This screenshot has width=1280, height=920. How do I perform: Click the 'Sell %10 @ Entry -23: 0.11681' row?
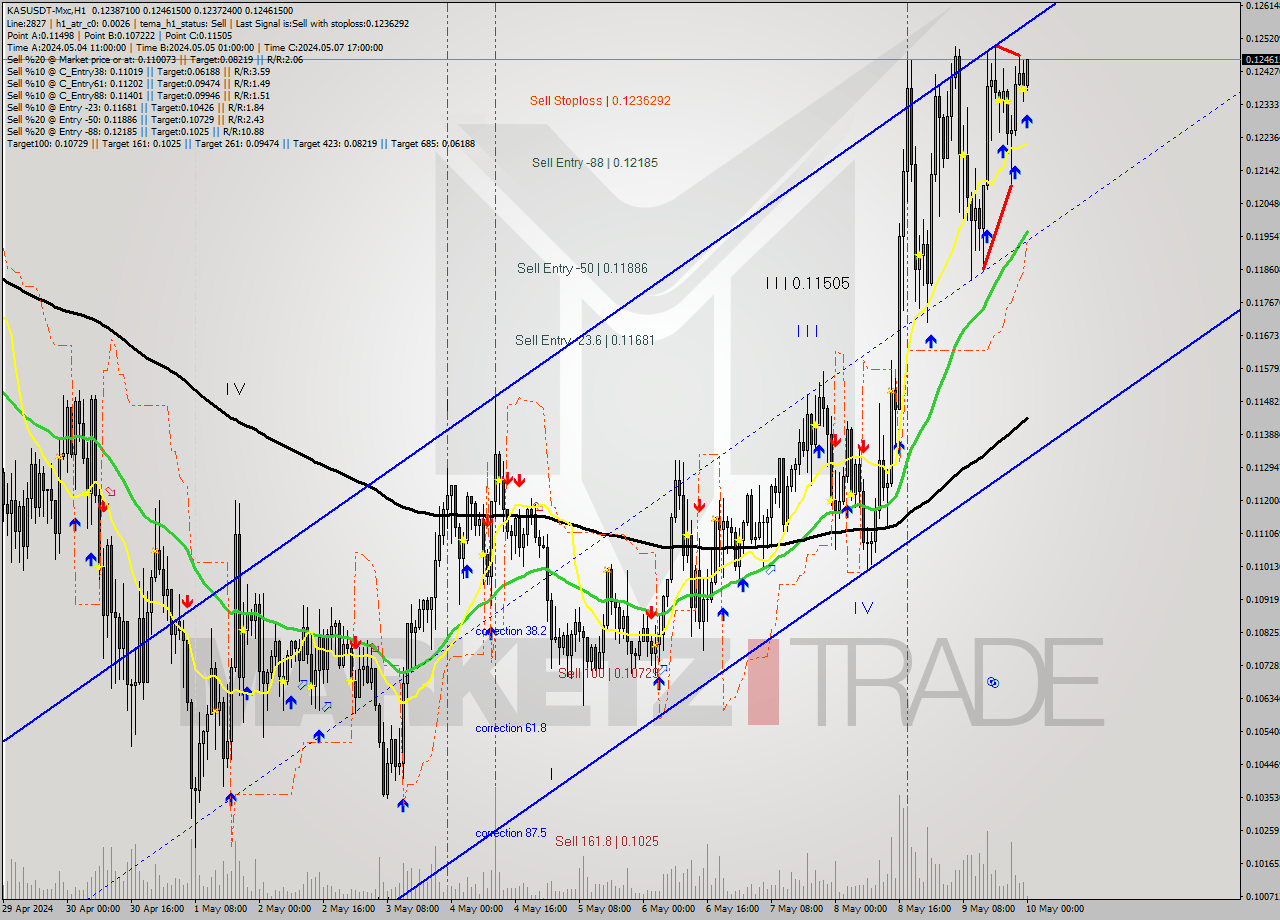pyautogui.click(x=135, y=107)
